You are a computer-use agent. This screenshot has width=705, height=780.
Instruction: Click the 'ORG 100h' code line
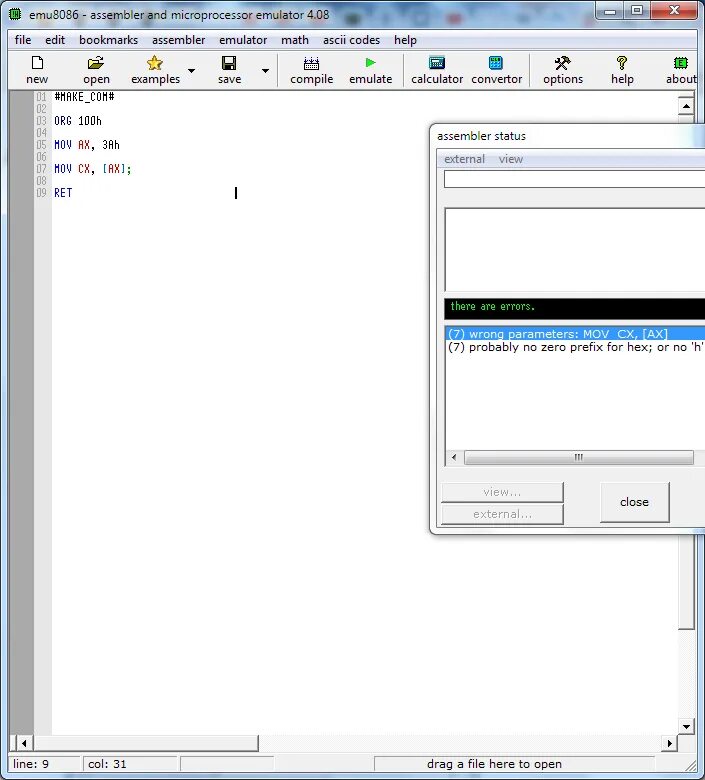[78, 121]
